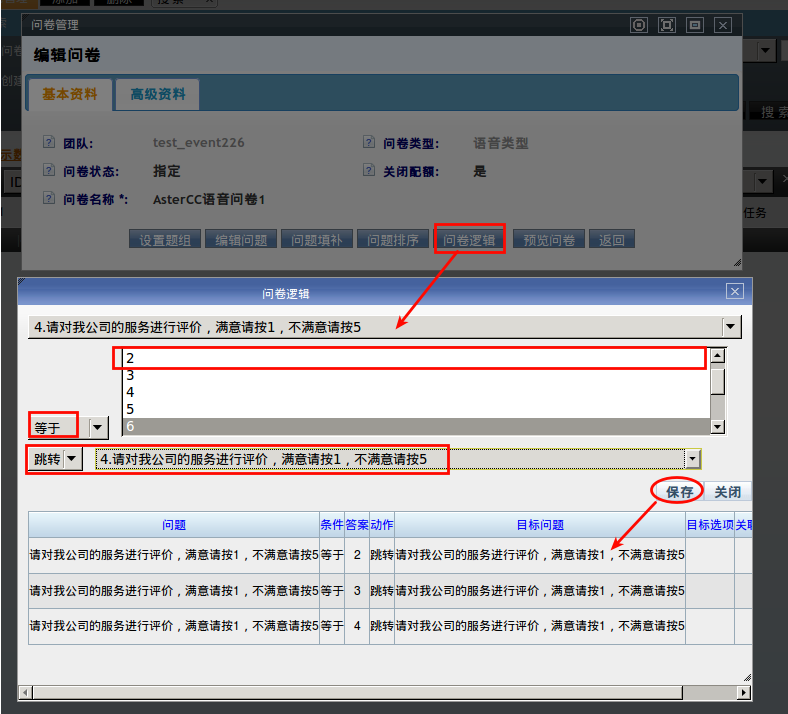Open the source question dropdown at top
The image size is (788, 714).
coord(731,327)
